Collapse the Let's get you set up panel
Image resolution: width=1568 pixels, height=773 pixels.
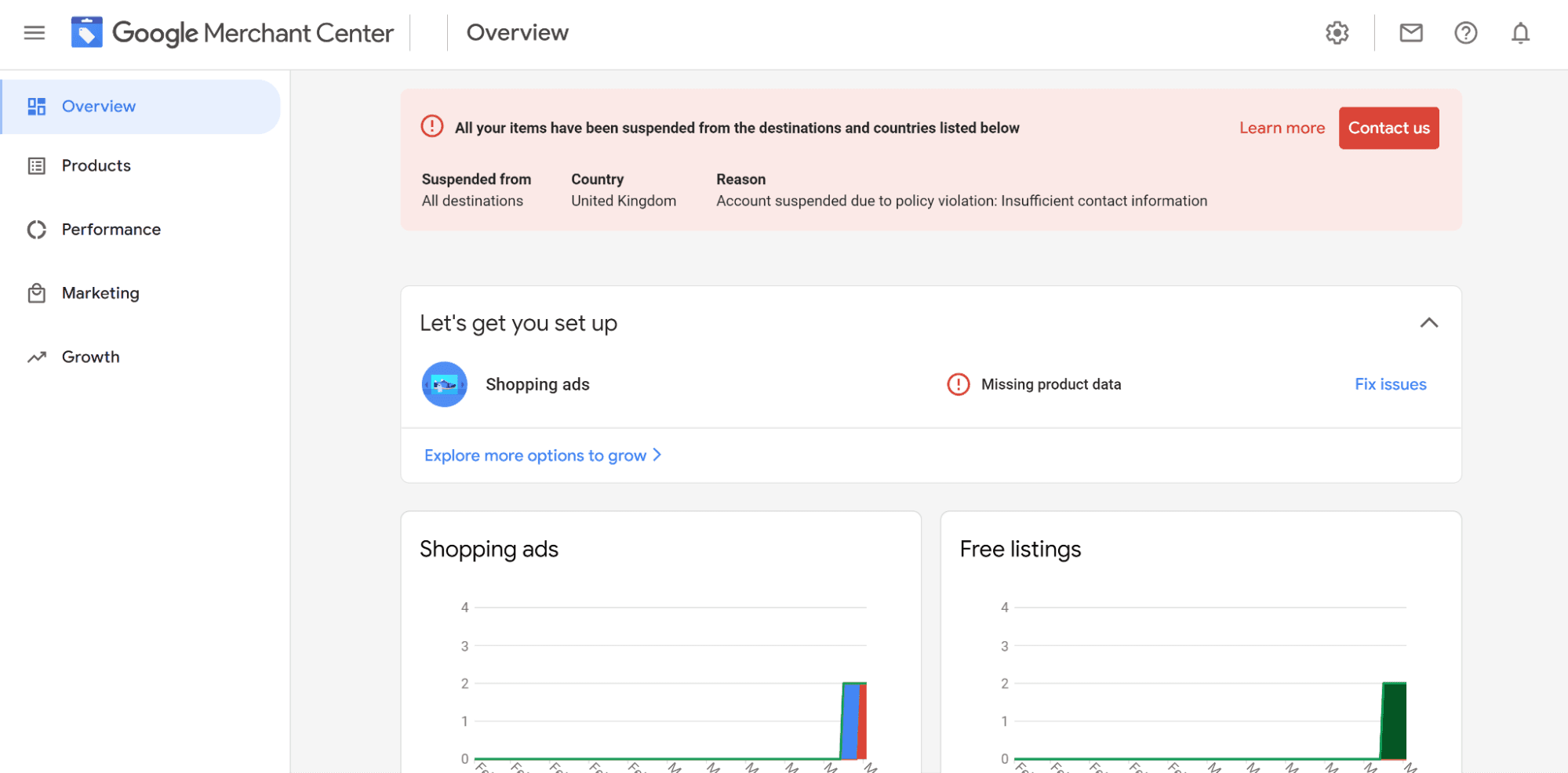pos(1429,323)
